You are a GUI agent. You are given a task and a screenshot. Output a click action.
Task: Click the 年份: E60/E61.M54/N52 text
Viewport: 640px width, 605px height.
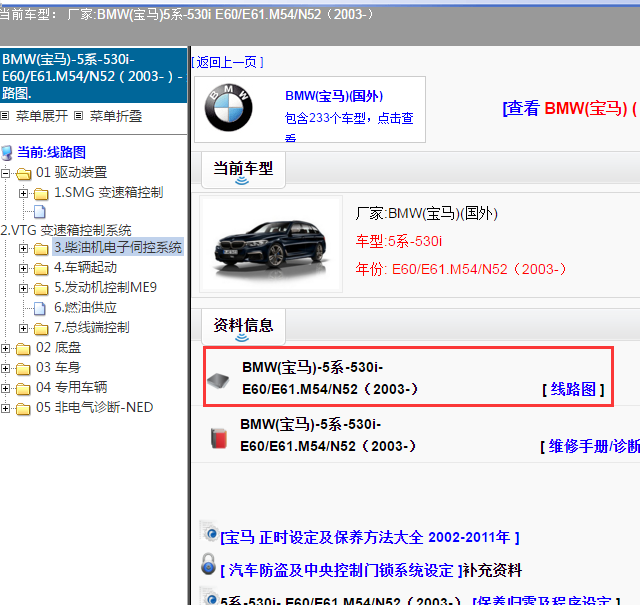[x=461, y=269]
